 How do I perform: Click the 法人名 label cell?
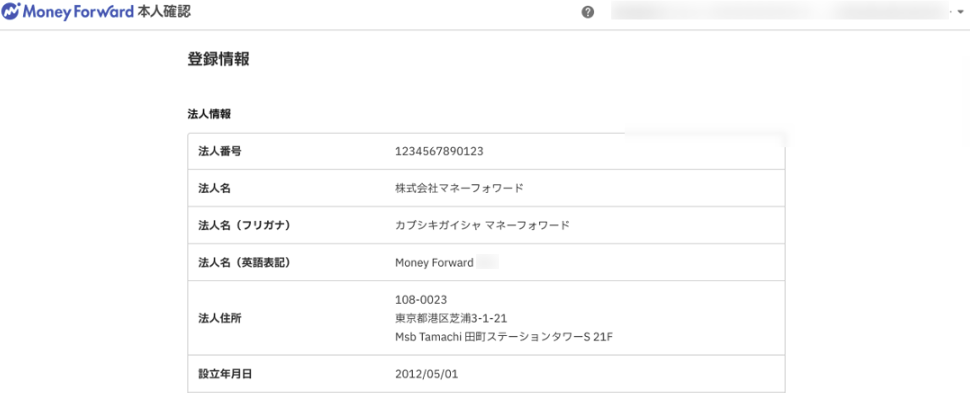214,188
